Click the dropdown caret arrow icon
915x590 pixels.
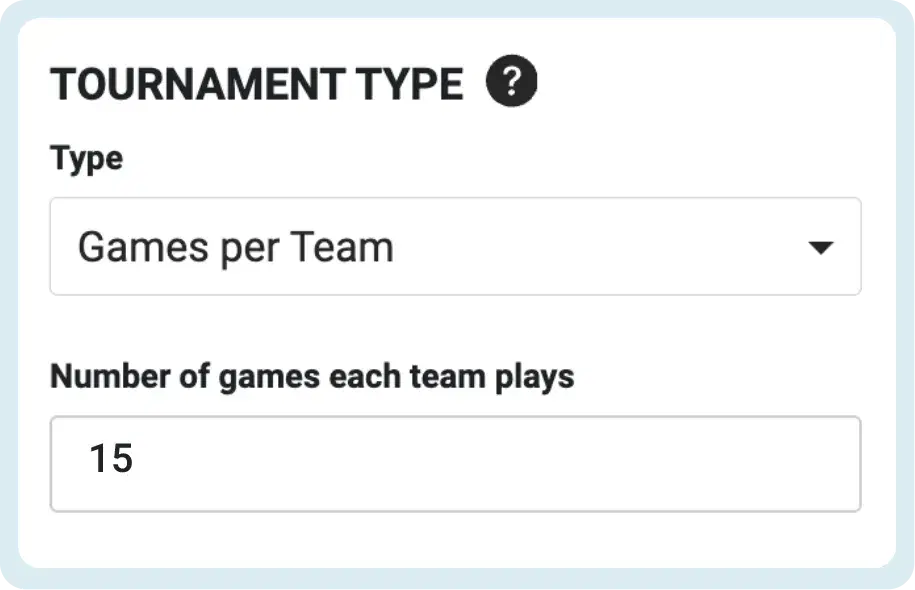coord(820,247)
